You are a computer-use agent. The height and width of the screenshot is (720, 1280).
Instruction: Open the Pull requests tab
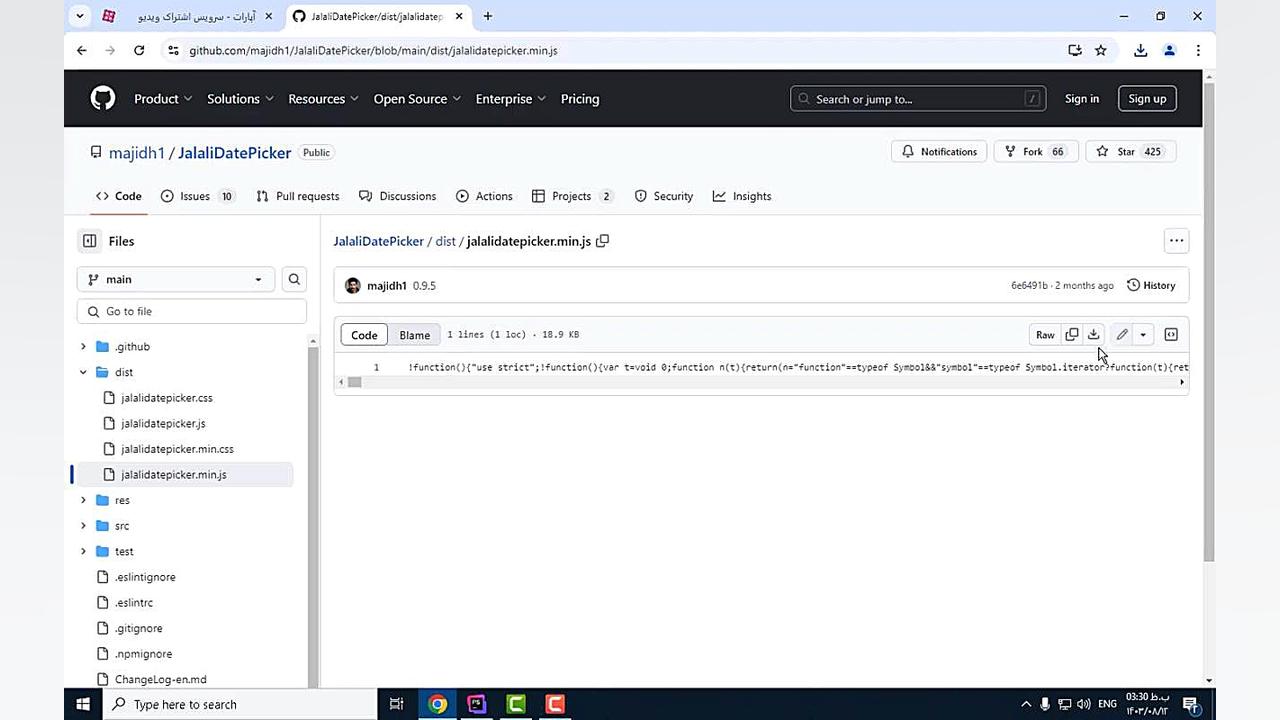(298, 196)
